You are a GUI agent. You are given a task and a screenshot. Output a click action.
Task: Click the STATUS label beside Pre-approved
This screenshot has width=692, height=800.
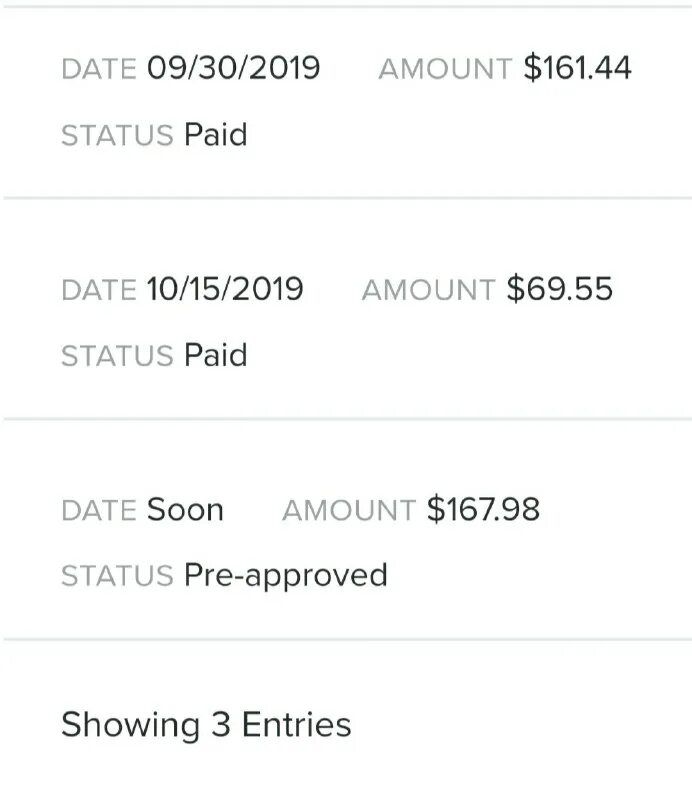click(x=117, y=576)
